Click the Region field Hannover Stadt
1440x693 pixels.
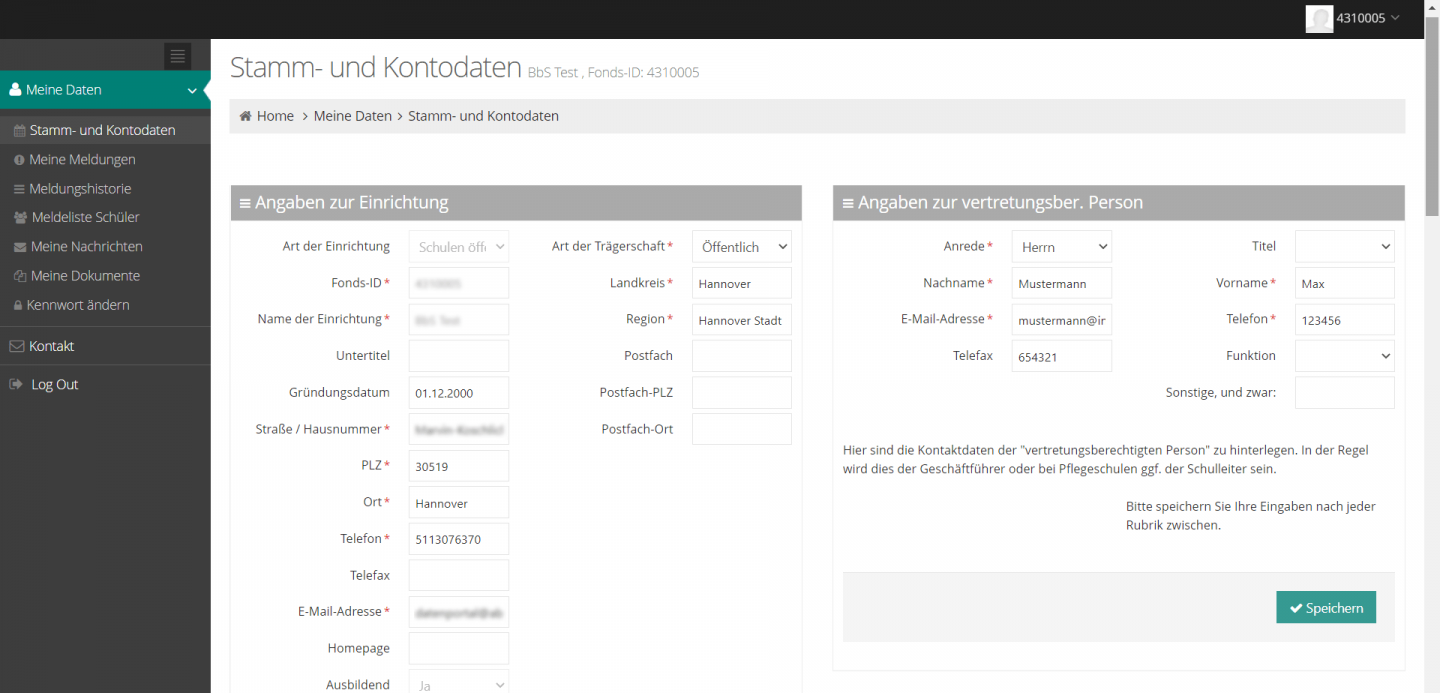pyautogui.click(x=742, y=319)
